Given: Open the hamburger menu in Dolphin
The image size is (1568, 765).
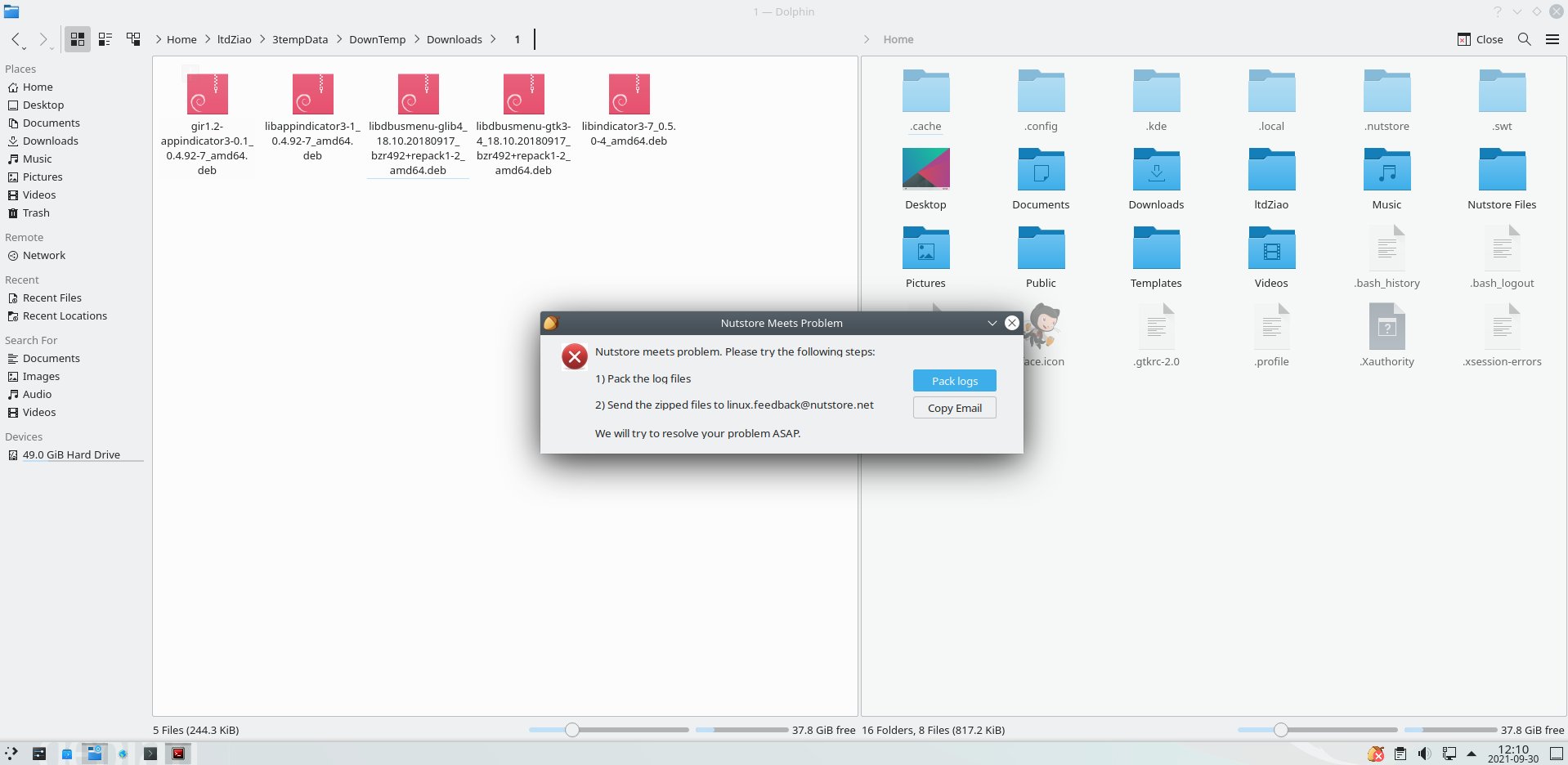Looking at the screenshot, I should 1552,39.
